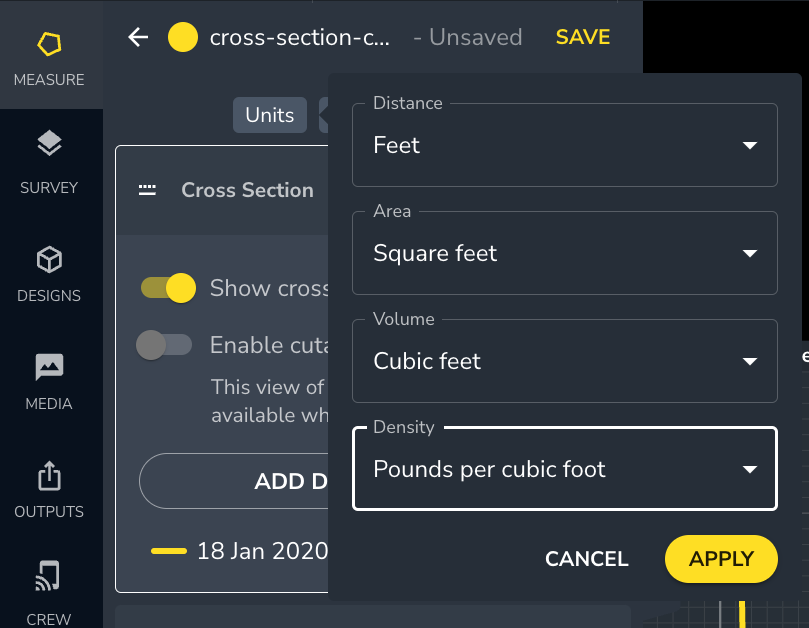The height and width of the screenshot is (628, 809).
Task: Go to the Designs cube icon
Action: [x=49, y=261]
